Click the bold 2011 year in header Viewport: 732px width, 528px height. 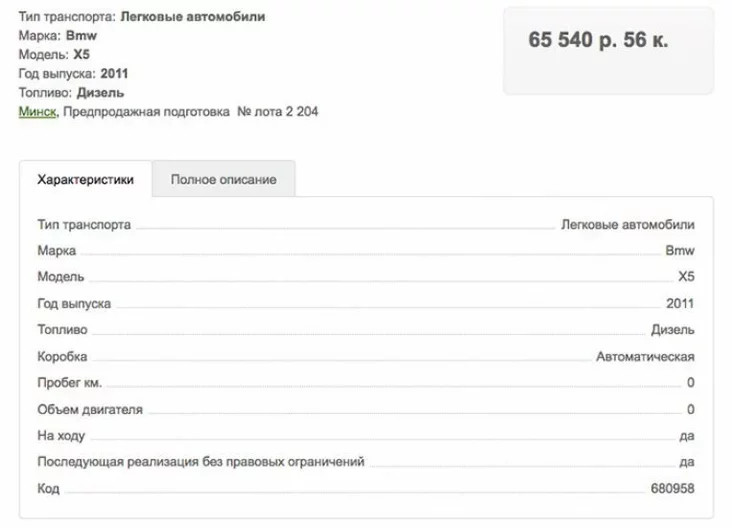coord(114,74)
